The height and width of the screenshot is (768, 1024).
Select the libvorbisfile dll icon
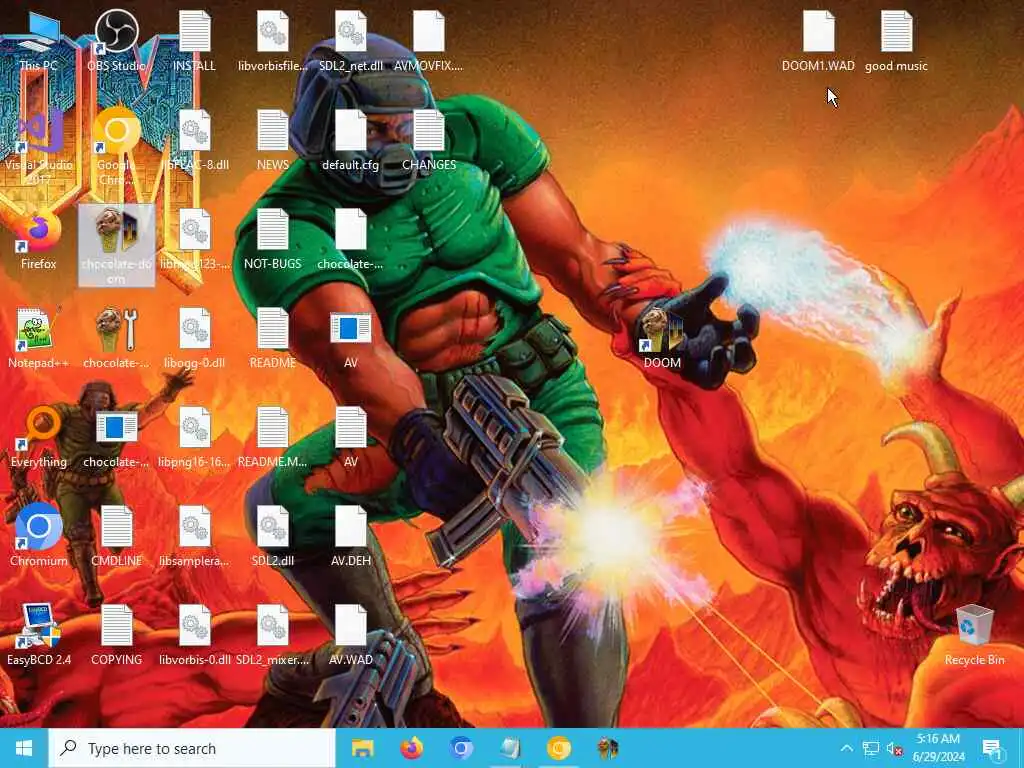click(x=272, y=40)
